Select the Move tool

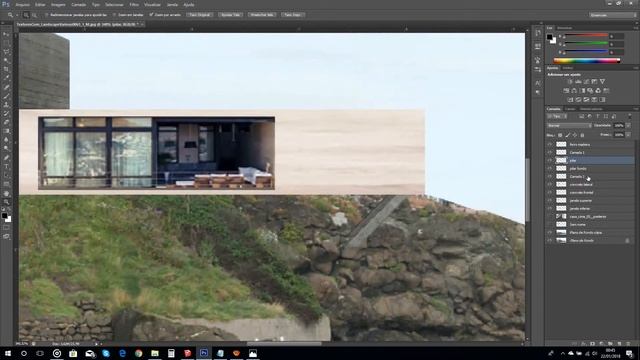click(x=6, y=34)
